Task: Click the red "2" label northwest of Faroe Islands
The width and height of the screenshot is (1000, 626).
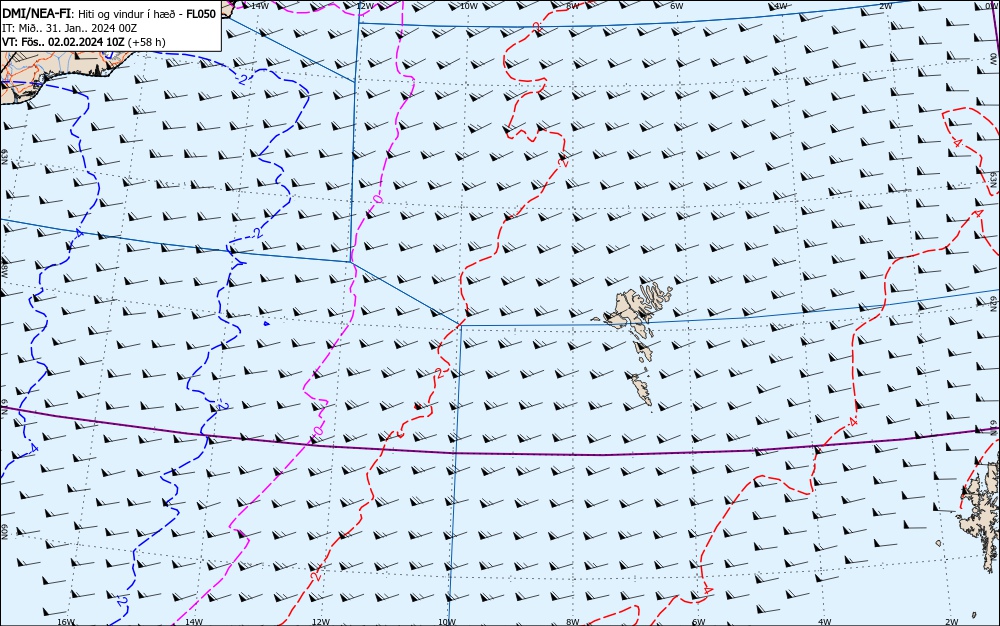Action: [x=564, y=162]
